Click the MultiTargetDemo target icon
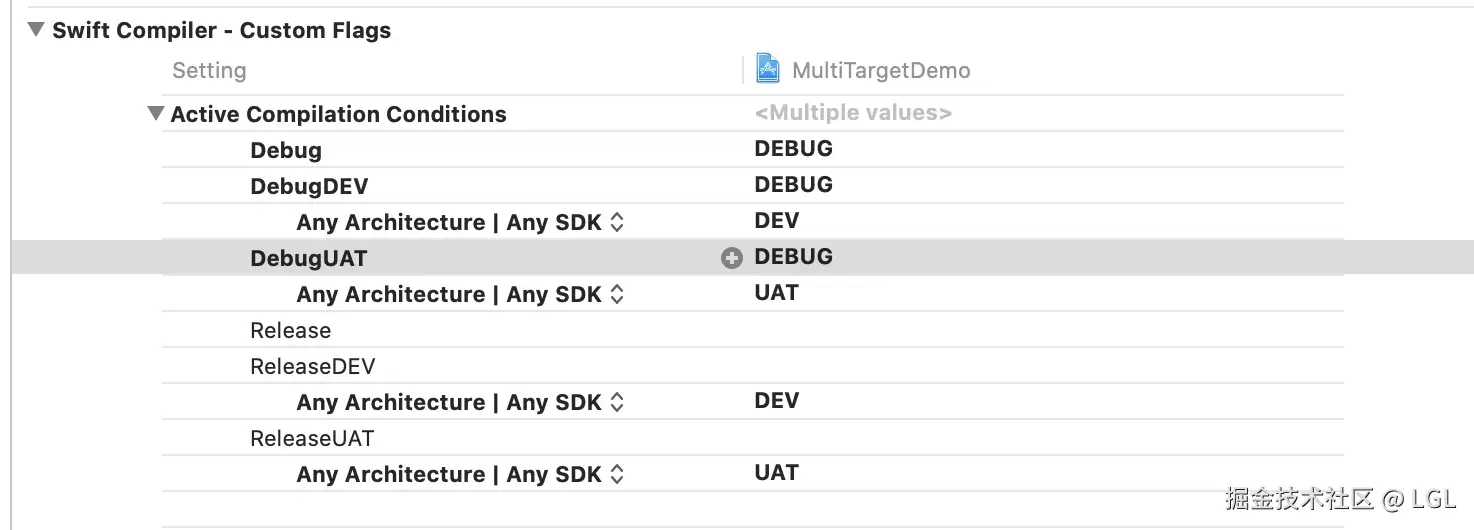The height and width of the screenshot is (530, 1474). [767, 69]
